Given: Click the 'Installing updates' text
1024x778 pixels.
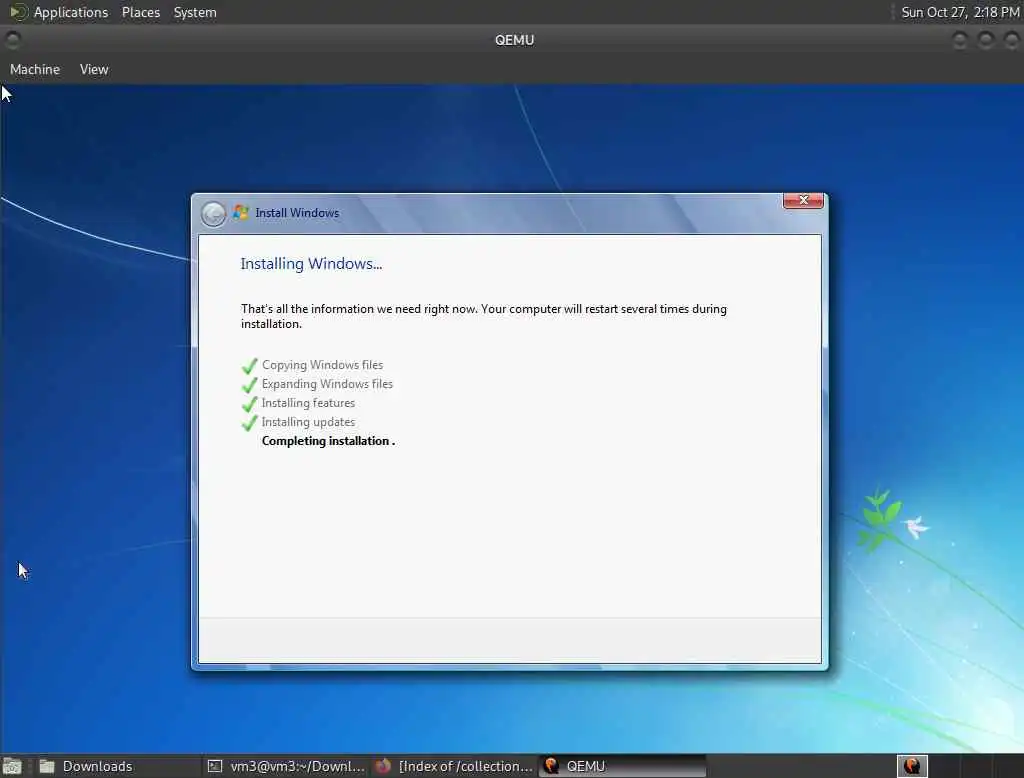Looking at the screenshot, I should point(308,421).
